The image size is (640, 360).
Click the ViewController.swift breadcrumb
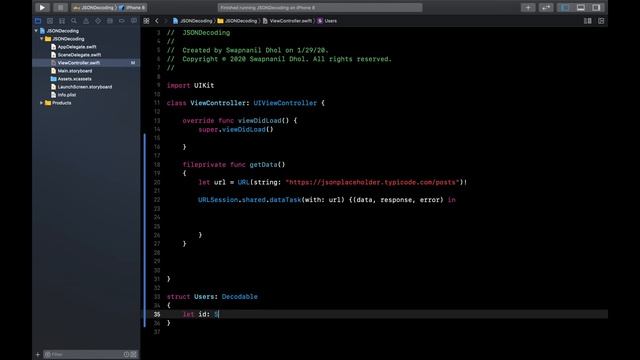point(287,21)
